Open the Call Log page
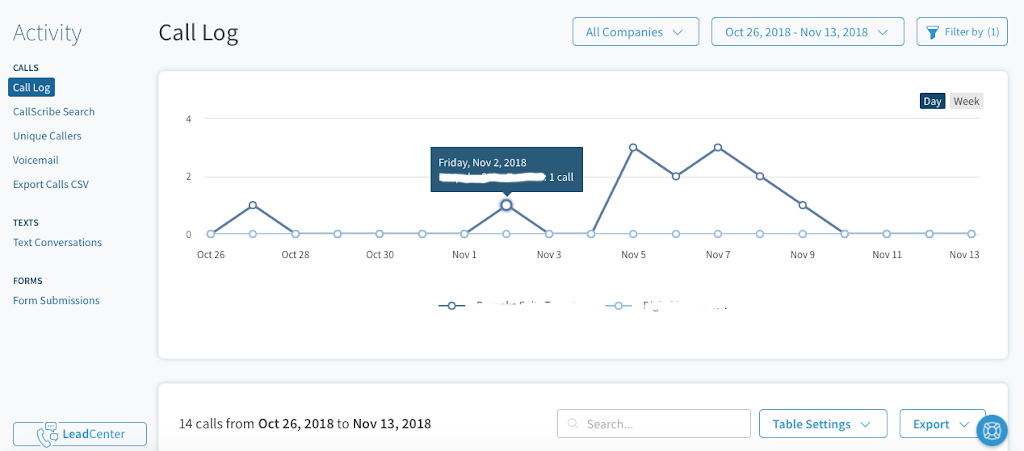Image resolution: width=1024 pixels, height=451 pixels. 31,87
